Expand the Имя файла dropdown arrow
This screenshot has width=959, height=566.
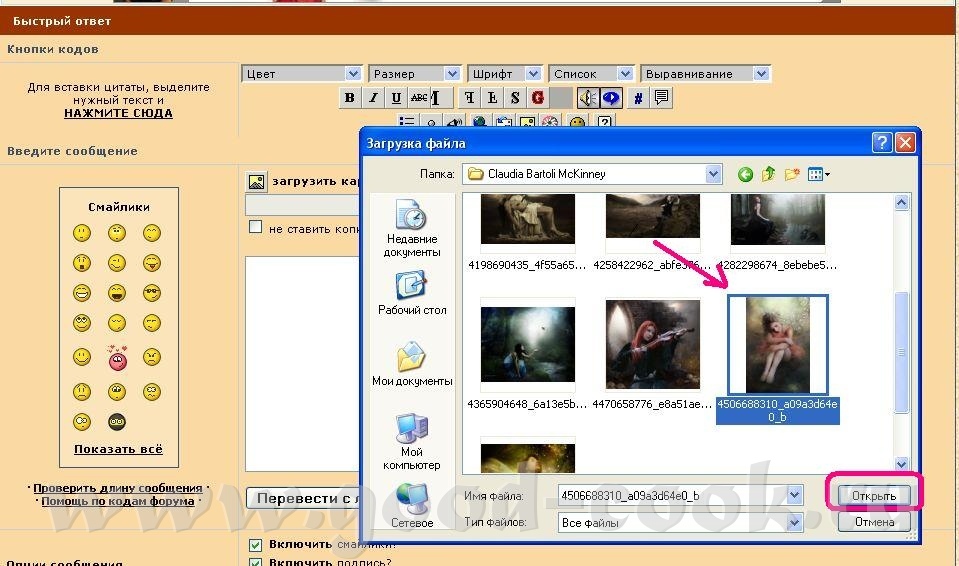click(794, 495)
